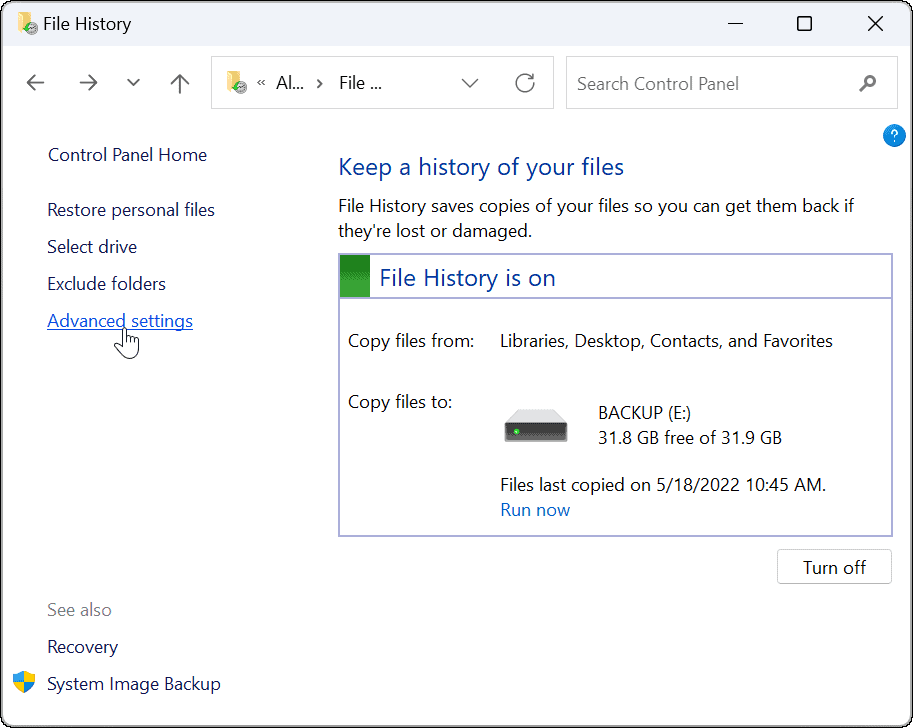Screen dimensions: 913x728
Task: Navigate up one folder level
Action: coord(179,83)
